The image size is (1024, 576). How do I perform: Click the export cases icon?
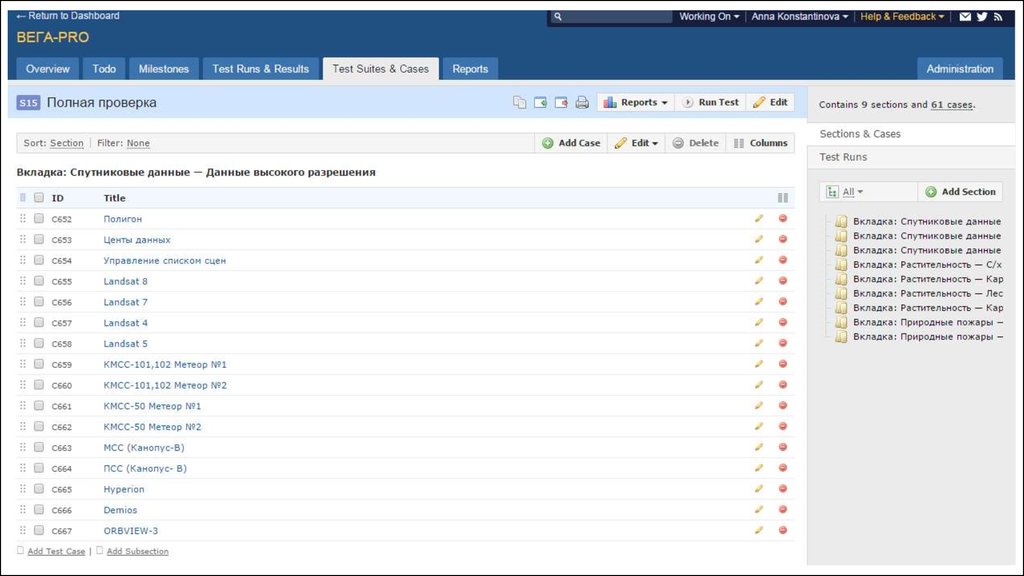point(561,103)
